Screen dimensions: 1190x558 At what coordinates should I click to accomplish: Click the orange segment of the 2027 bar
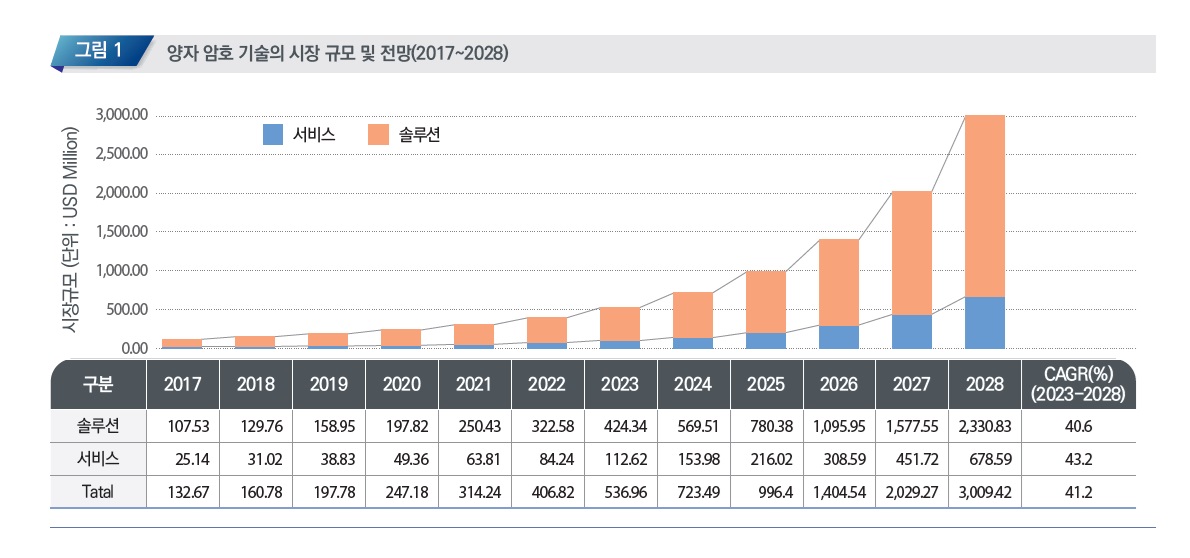pyautogui.click(x=911, y=252)
